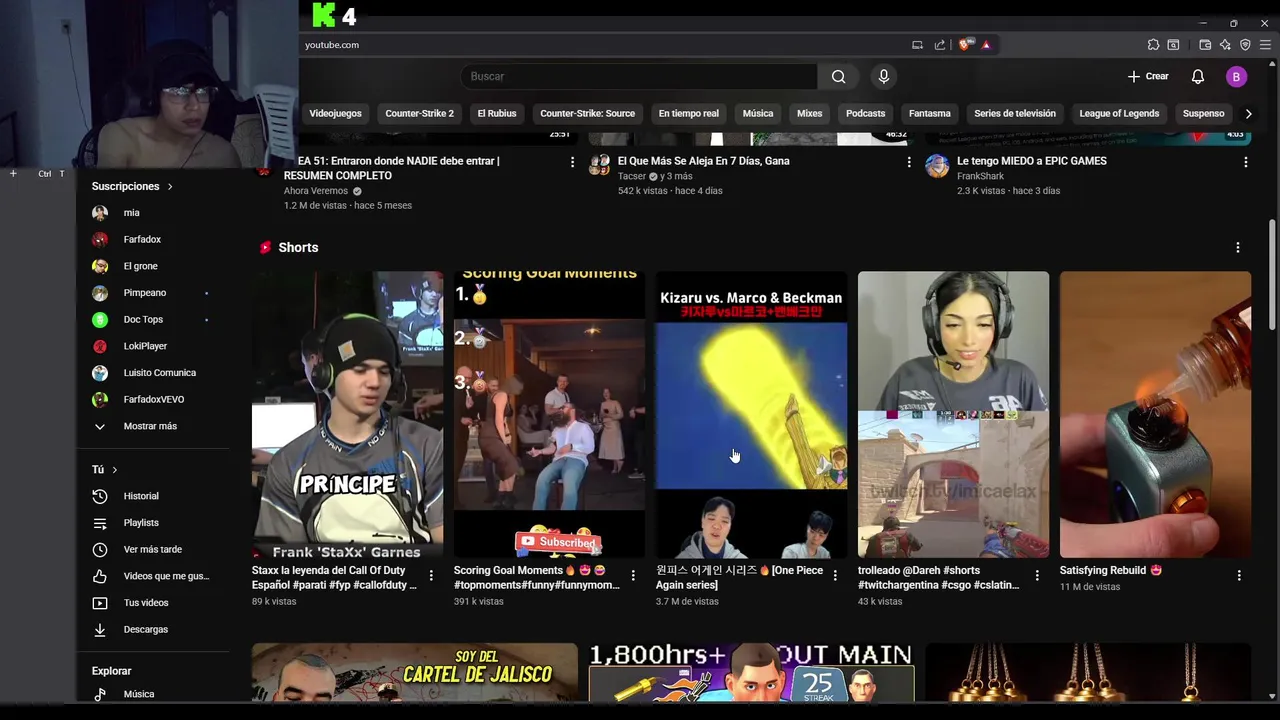The image size is (1280, 720).
Task: Open Shorts shelf options menu
Action: tap(1237, 248)
